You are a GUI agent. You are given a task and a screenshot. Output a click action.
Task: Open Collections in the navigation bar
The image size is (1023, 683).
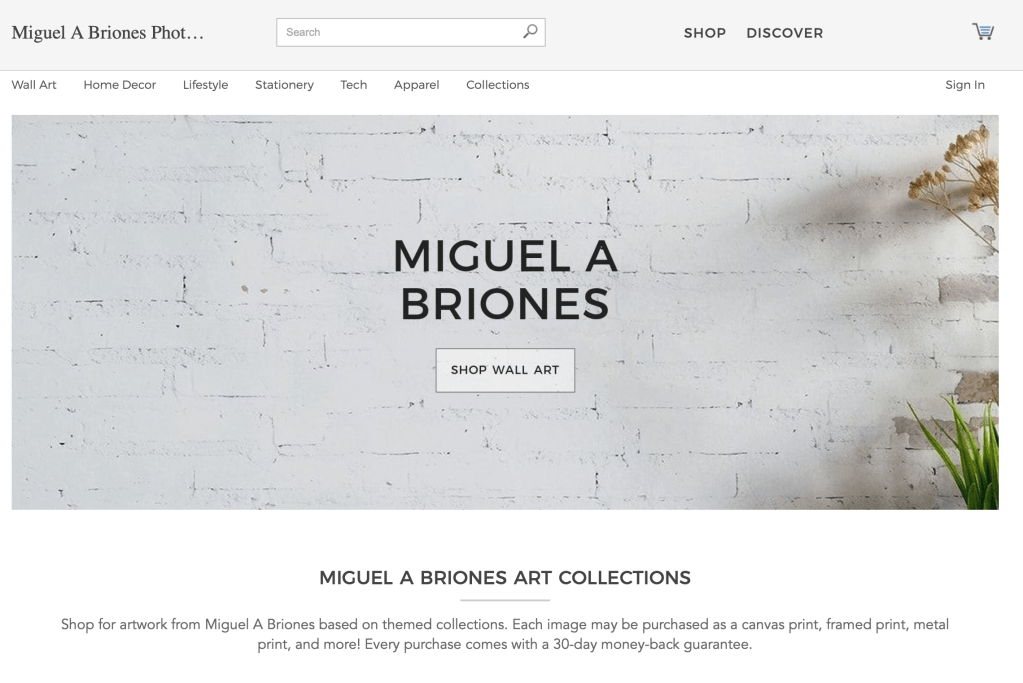pos(498,85)
